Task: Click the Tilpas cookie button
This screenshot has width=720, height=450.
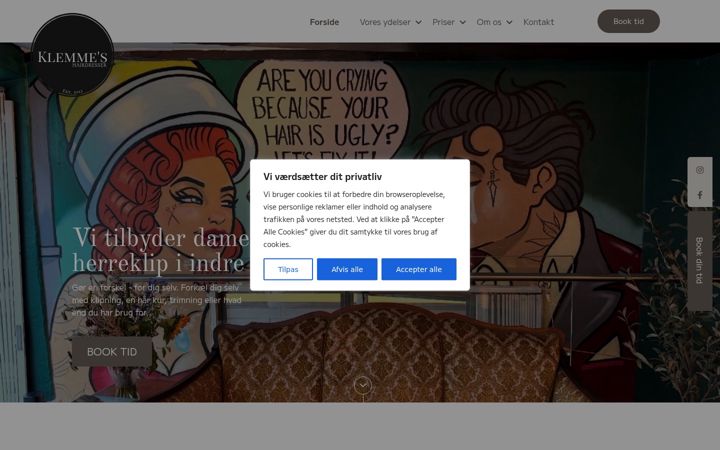Action: click(x=288, y=269)
